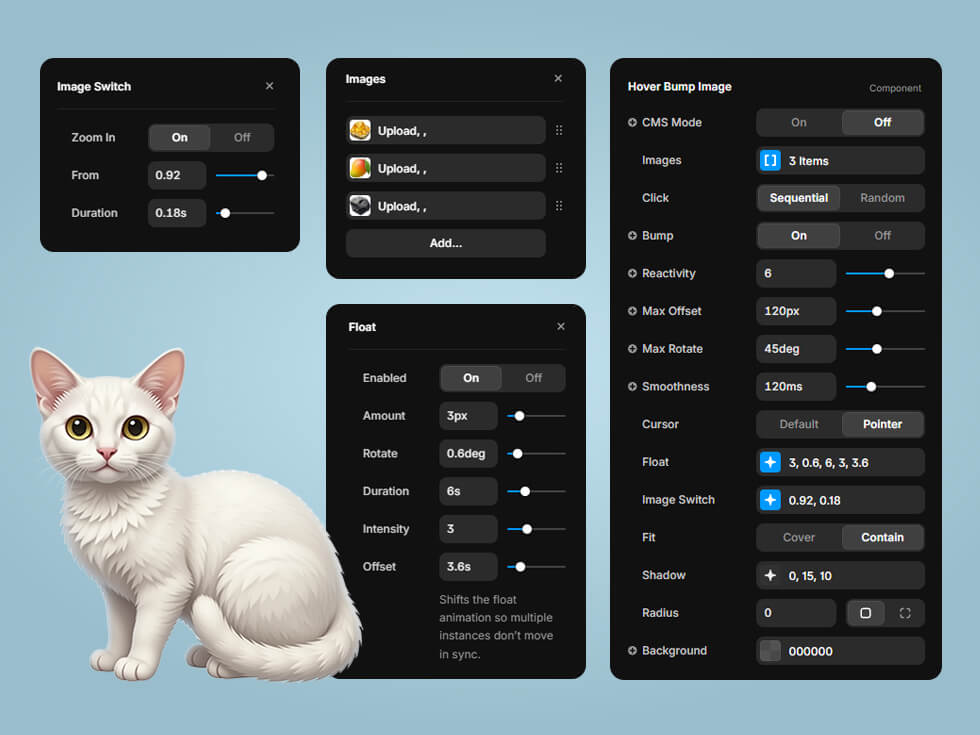980x735 pixels.
Task: Set Zoom In to On
Action: [179, 138]
